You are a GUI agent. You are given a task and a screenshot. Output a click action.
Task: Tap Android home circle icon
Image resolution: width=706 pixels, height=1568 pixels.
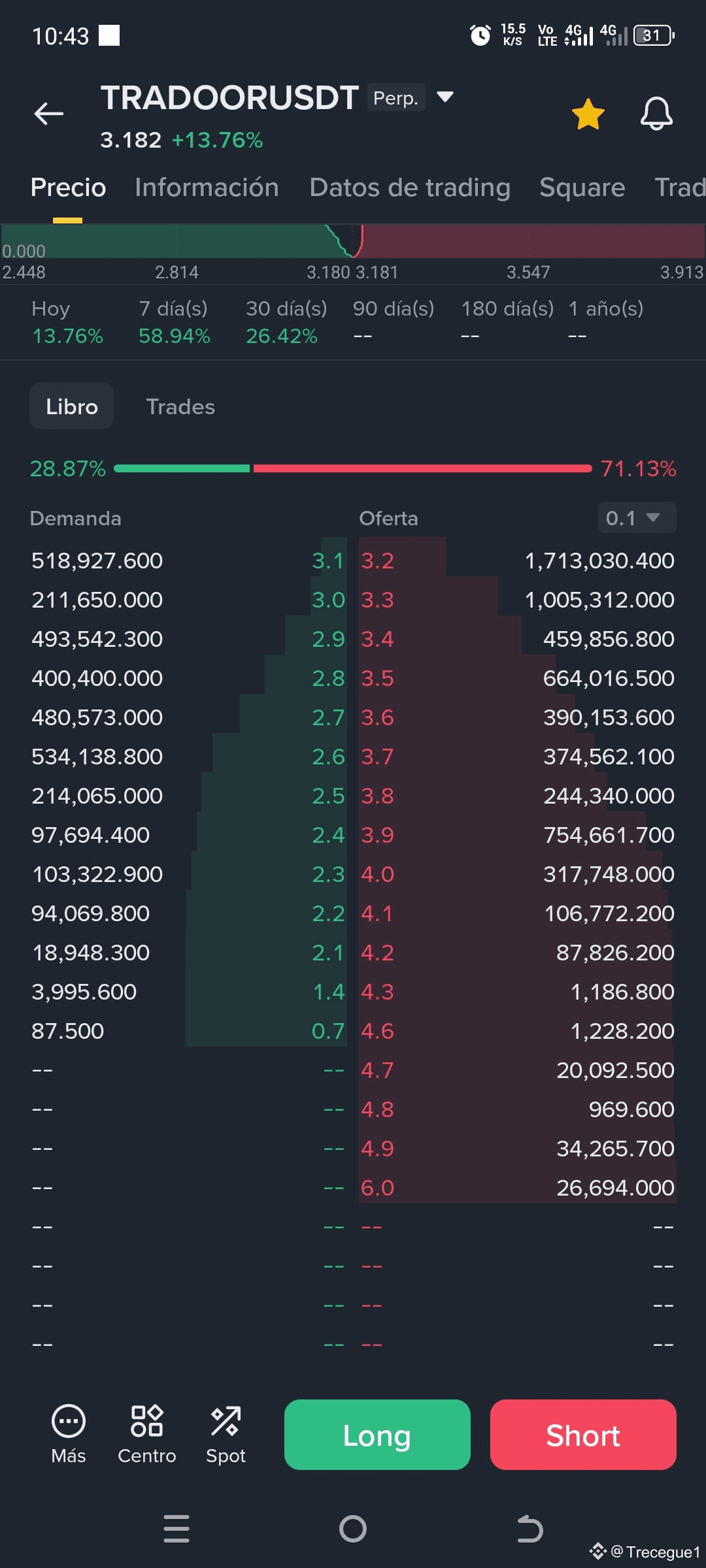click(353, 1529)
